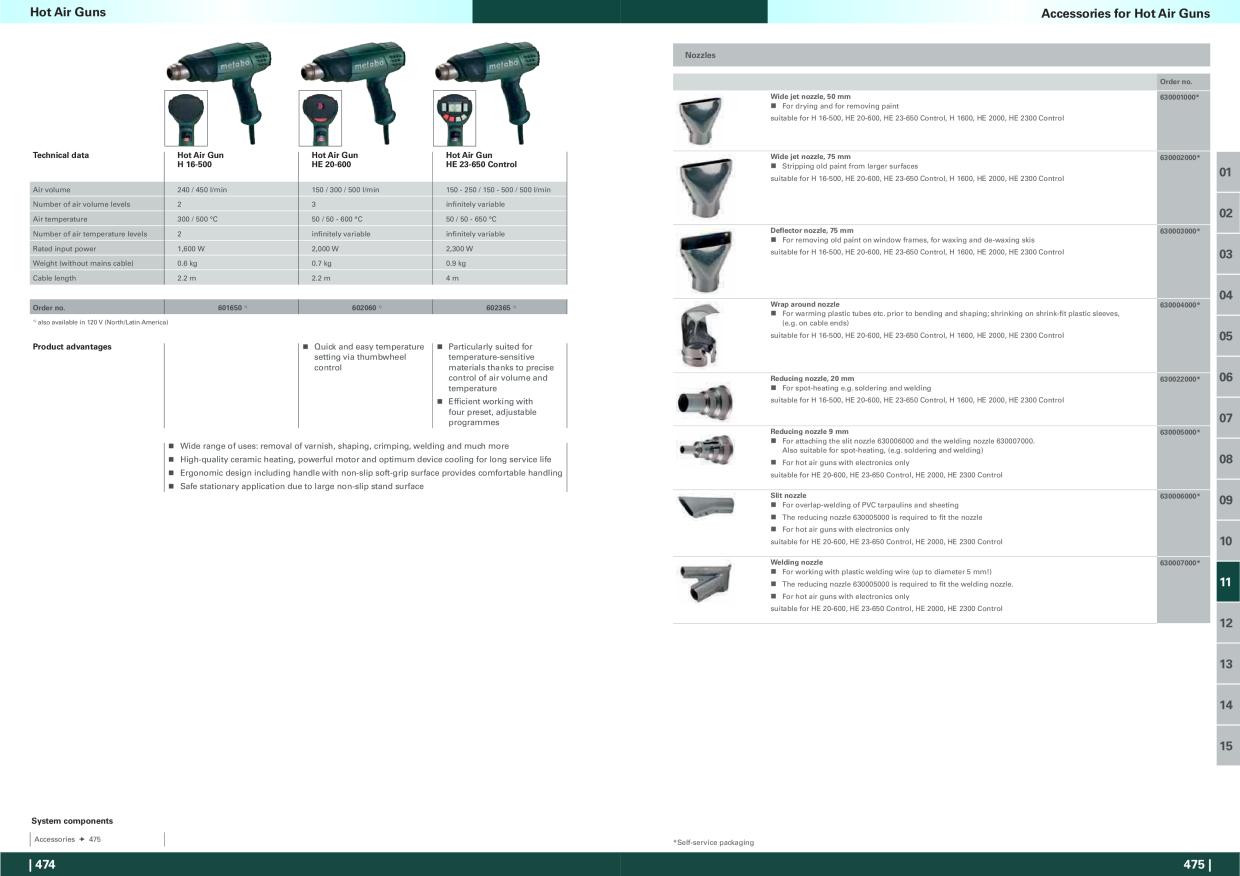The image size is (1240, 876).
Task: Click the Rated input power row label
Action: pyautogui.click(x=64, y=249)
